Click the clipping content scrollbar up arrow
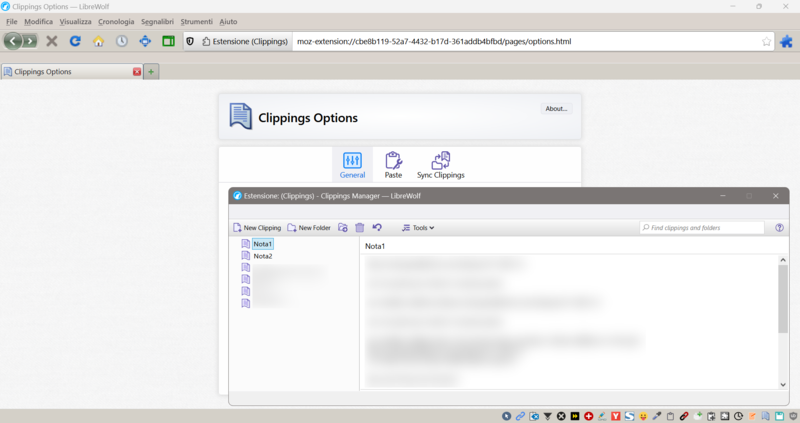The image size is (800, 423). point(783,260)
